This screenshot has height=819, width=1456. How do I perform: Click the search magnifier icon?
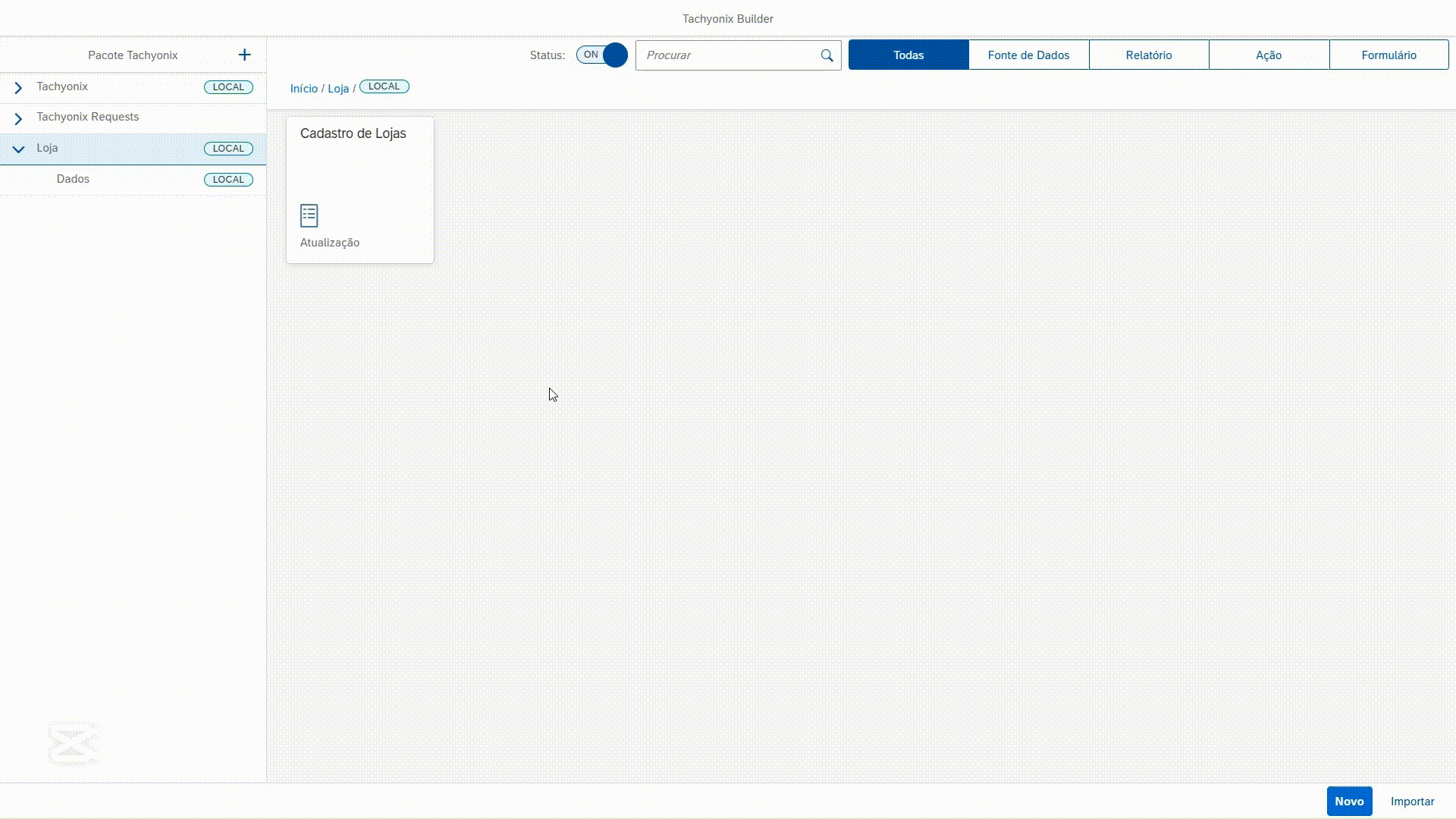pos(827,55)
